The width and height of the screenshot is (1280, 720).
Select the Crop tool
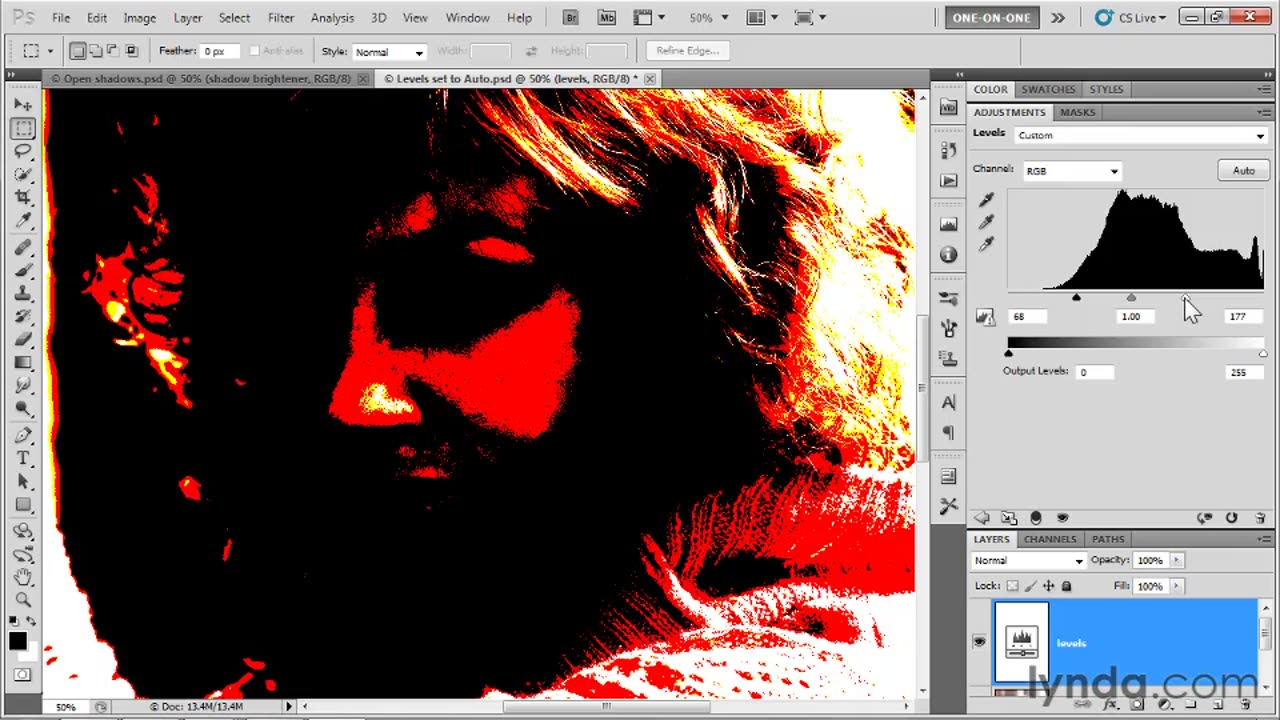[23, 197]
